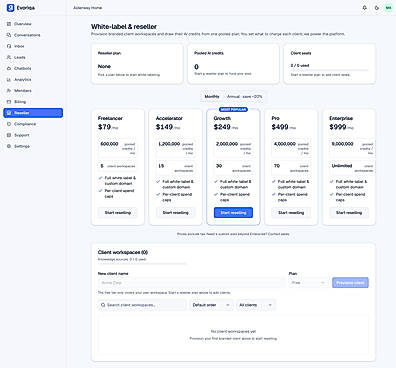Open Analytics menu item
This screenshot has height=368, width=396.
(x=33, y=79)
